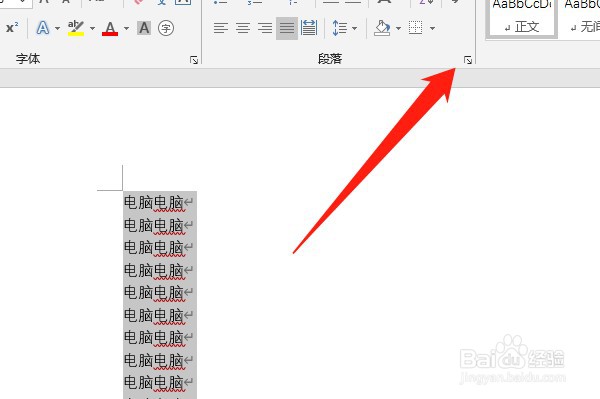600x399 pixels.
Task: Center align the paragraph
Action: pos(243,28)
